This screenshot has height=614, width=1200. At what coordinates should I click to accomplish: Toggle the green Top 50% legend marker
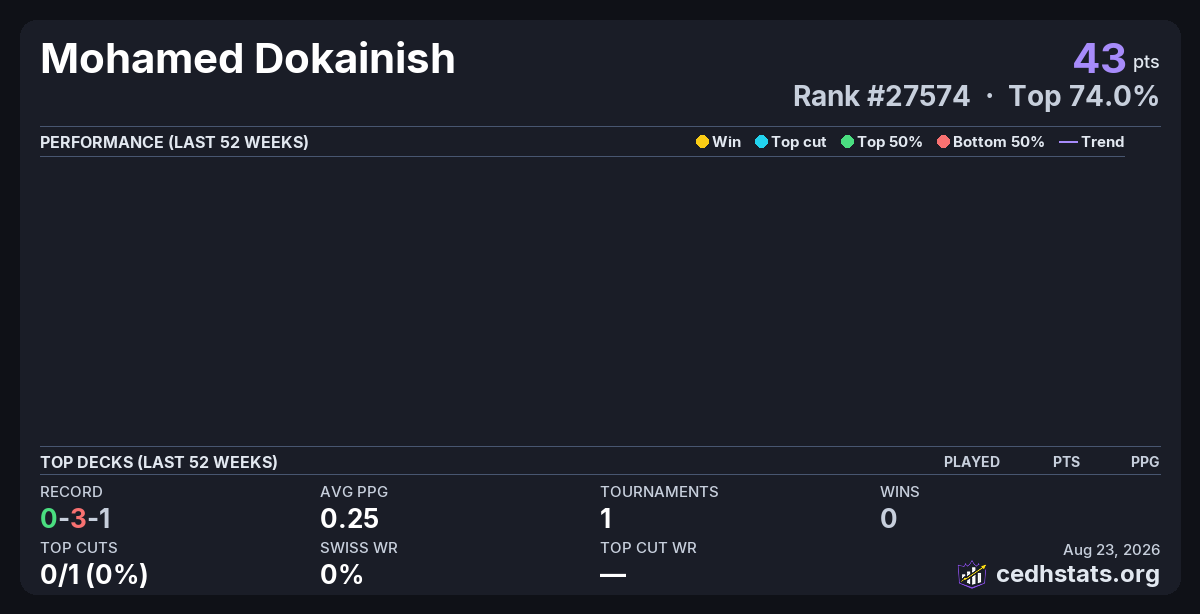[x=847, y=142]
